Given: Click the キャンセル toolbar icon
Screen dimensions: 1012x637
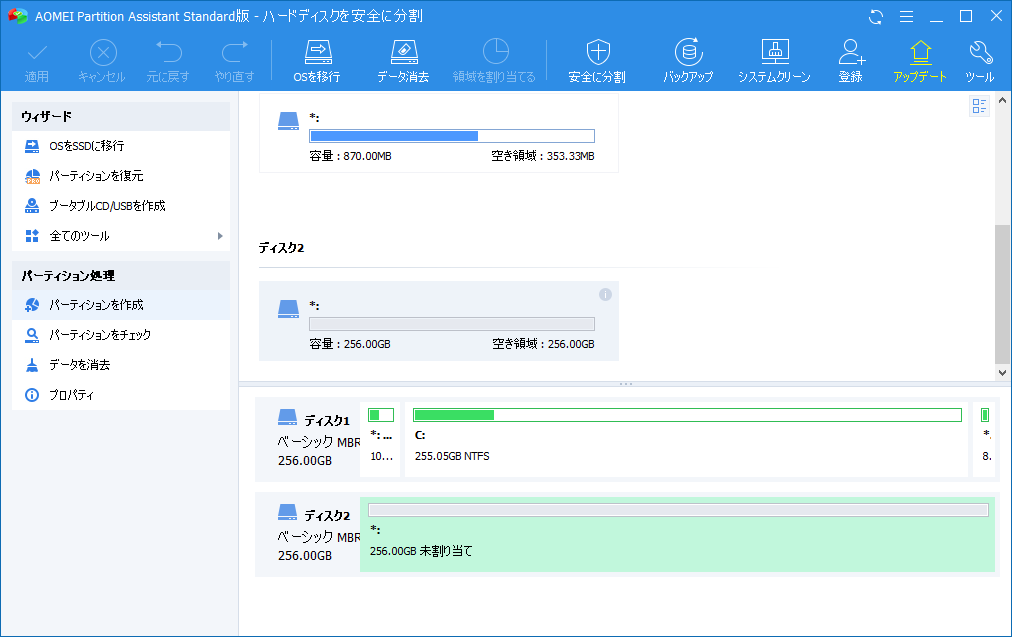Looking at the screenshot, I should [102, 61].
